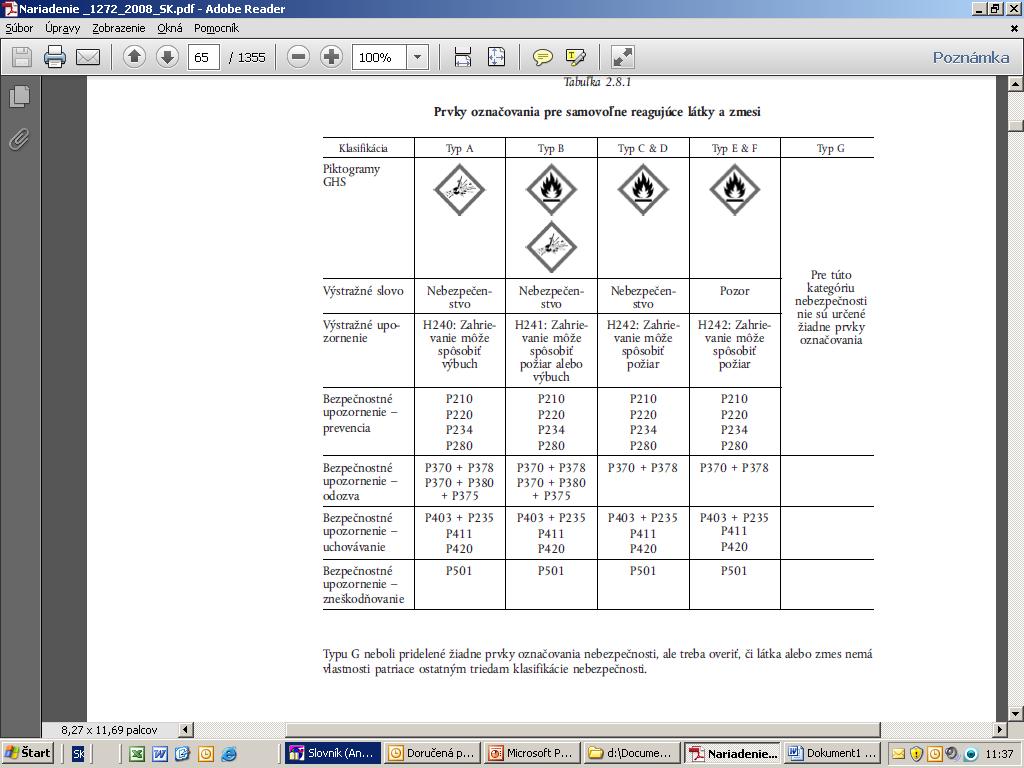Click the Save icon in the toolbar
Viewport: 1024px width, 768px height.
22,57
